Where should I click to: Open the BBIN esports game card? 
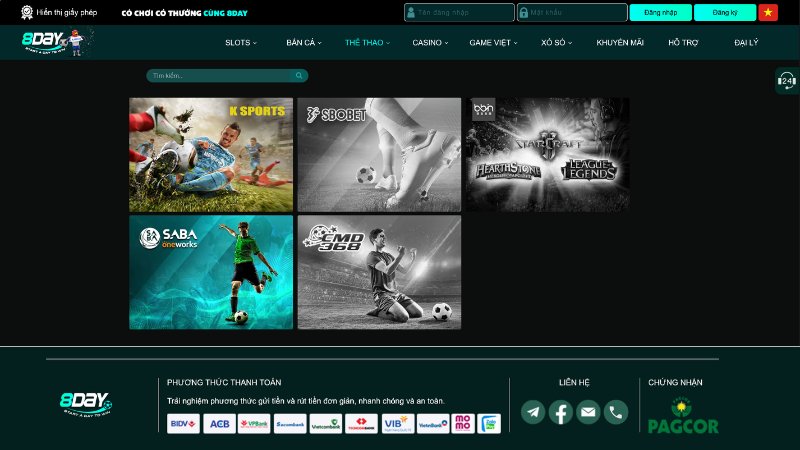tap(547, 155)
